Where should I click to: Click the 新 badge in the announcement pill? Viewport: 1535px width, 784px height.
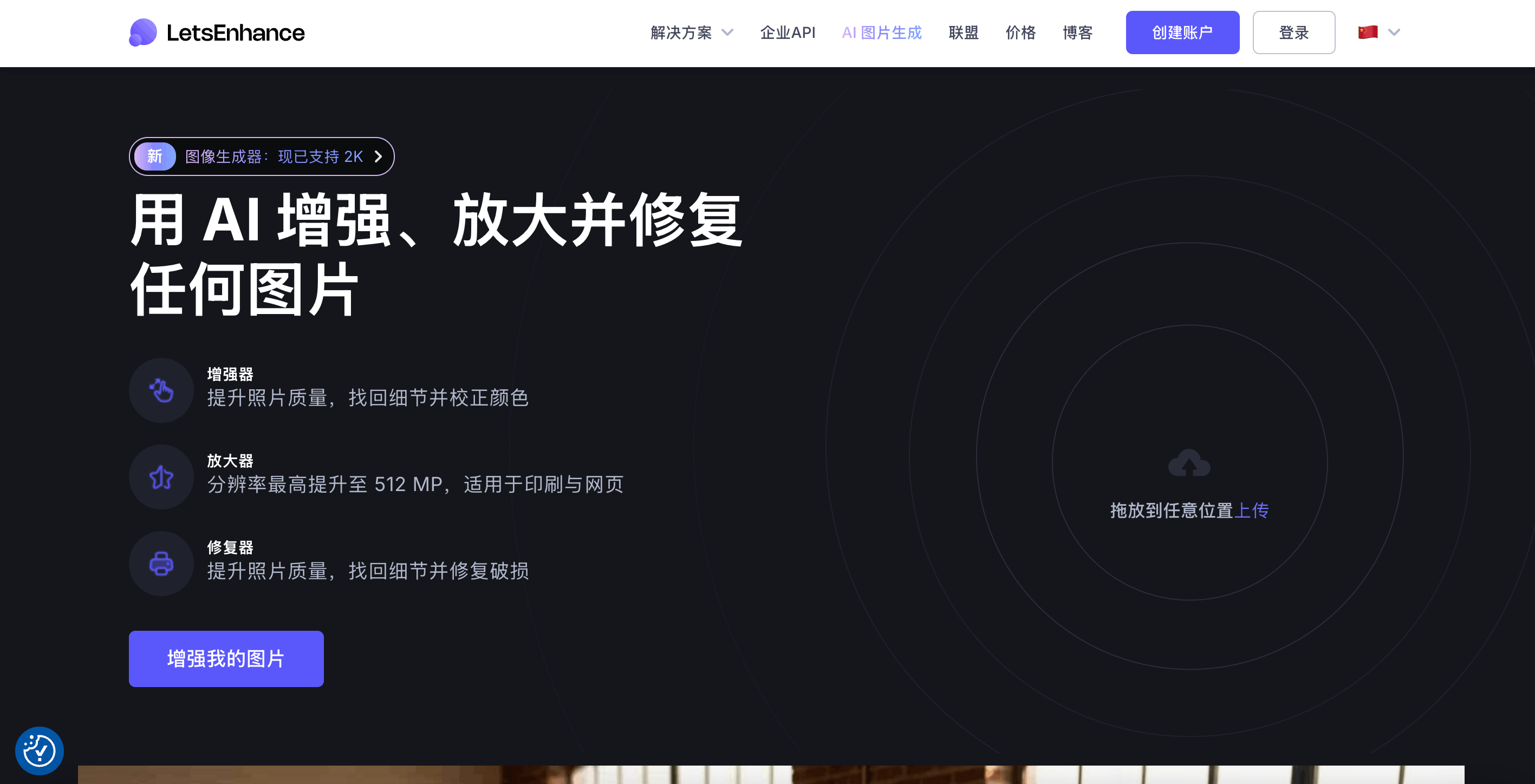pyautogui.click(x=155, y=156)
